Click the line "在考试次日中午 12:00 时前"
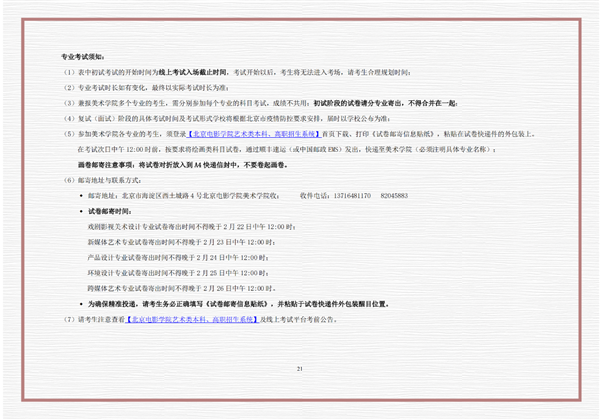The width and height of the screenshot is (600, 420). (x=286, y=150)
